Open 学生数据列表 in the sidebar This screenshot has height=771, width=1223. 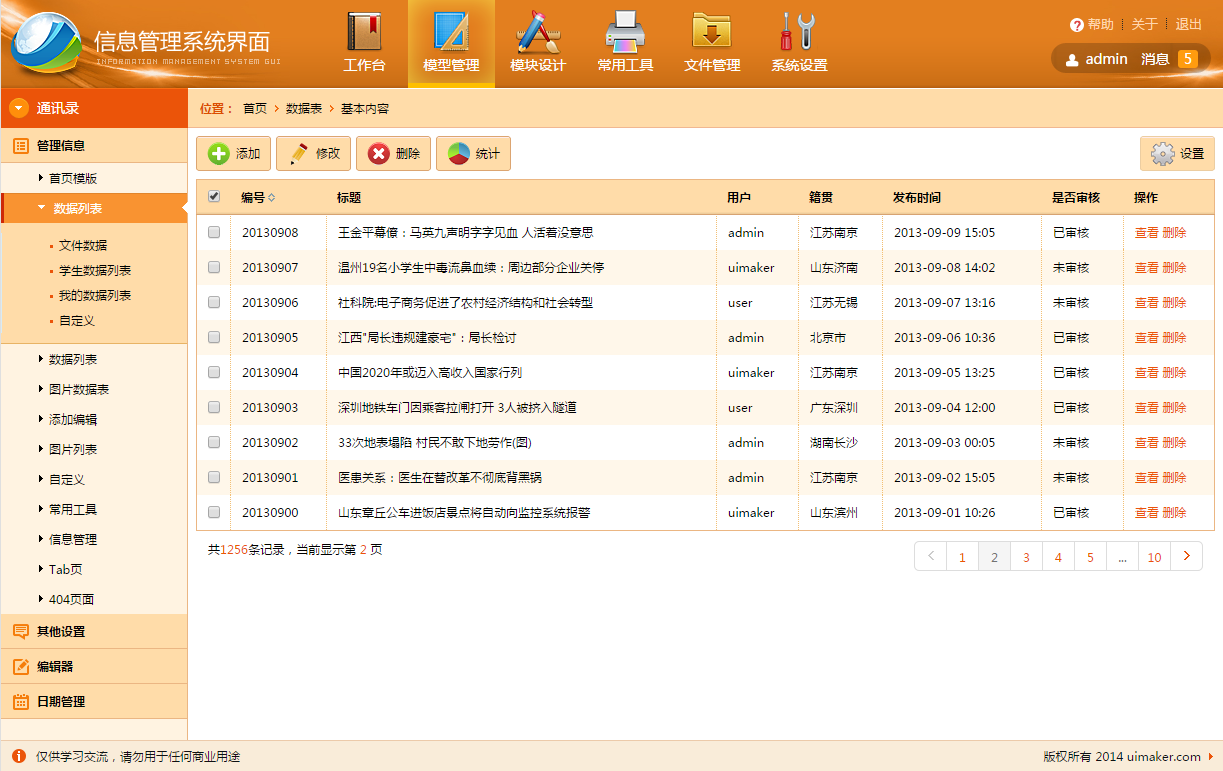pos(95,271)
